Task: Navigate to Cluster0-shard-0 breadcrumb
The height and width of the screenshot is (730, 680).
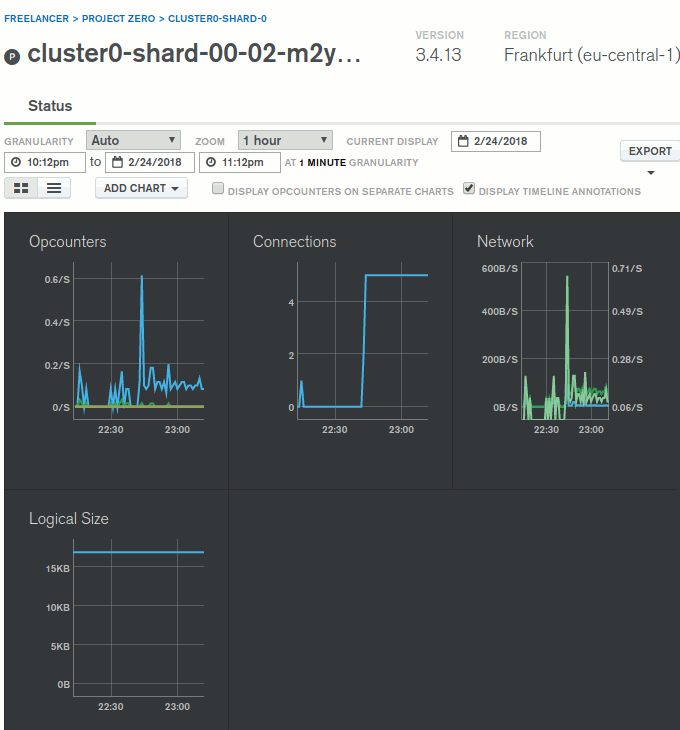Action: pos(217,19)
